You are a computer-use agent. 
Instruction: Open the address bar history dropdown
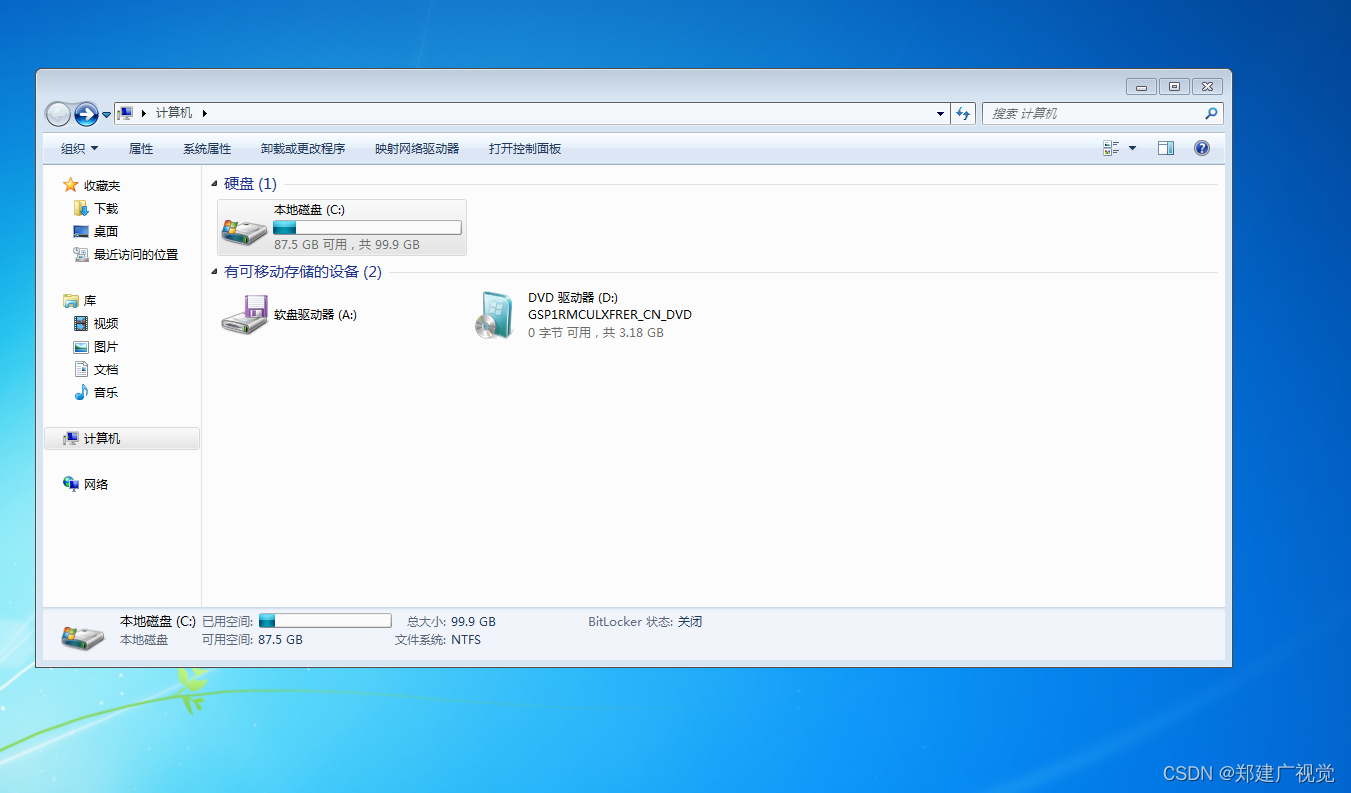pos(940,114)
